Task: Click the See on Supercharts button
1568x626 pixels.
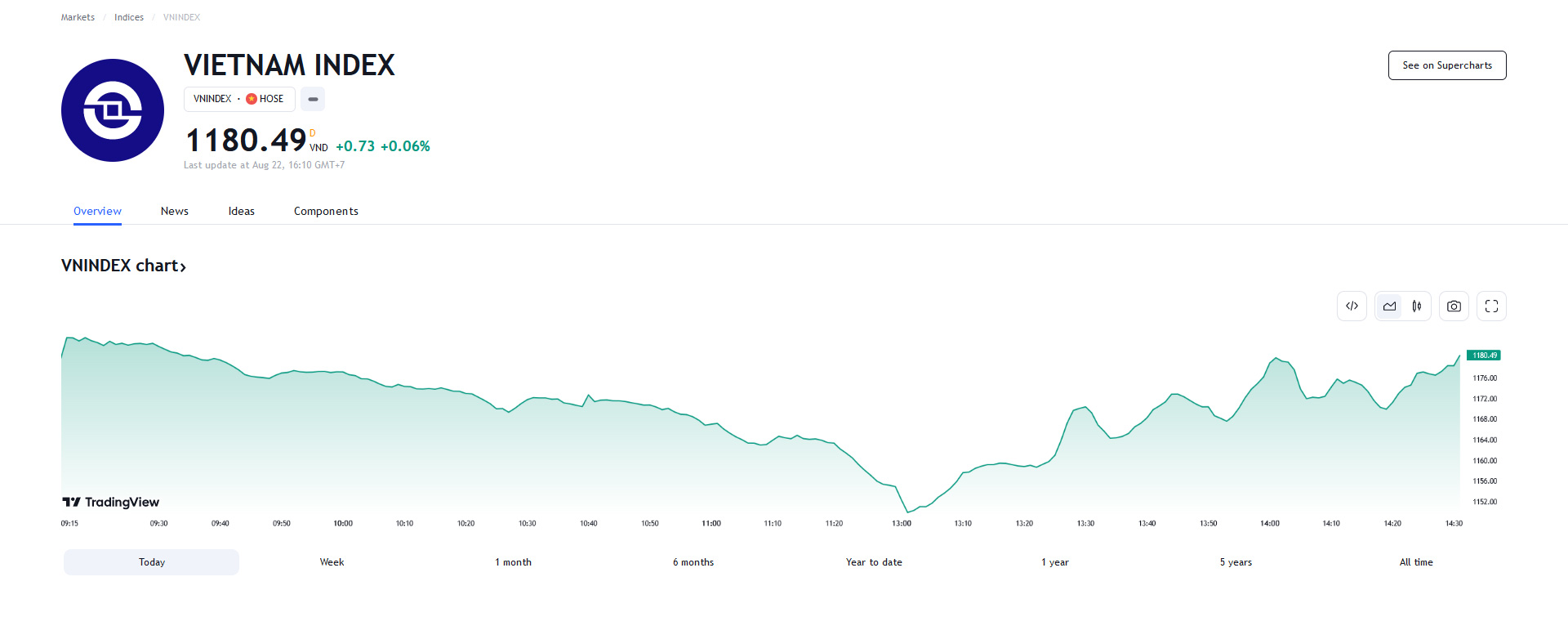Action: pyautogui.click(x=1447, y=65)
